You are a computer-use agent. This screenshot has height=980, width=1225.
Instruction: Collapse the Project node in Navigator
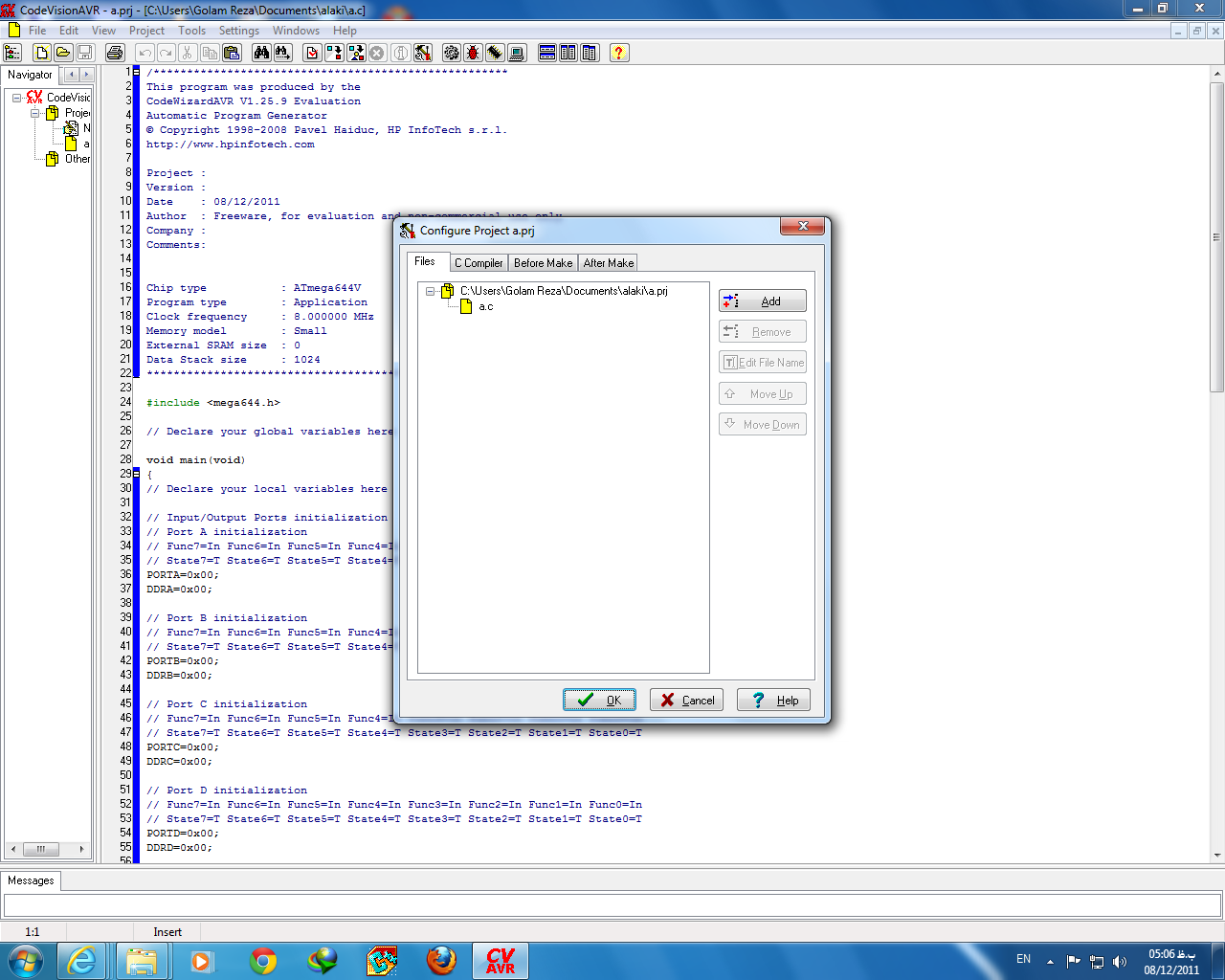(x=34, y=113)
